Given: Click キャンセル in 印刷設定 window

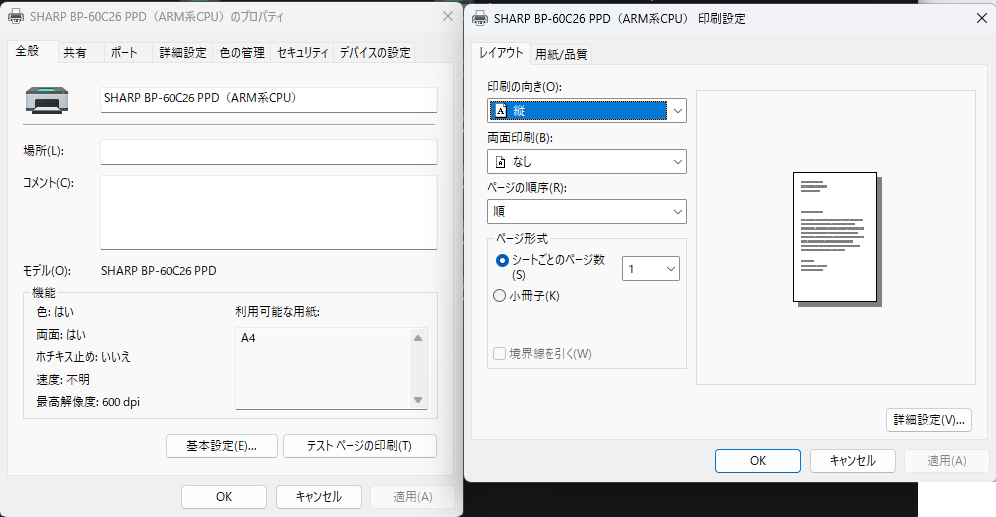Looking at the screenshot, I should (x=852, y=460).
